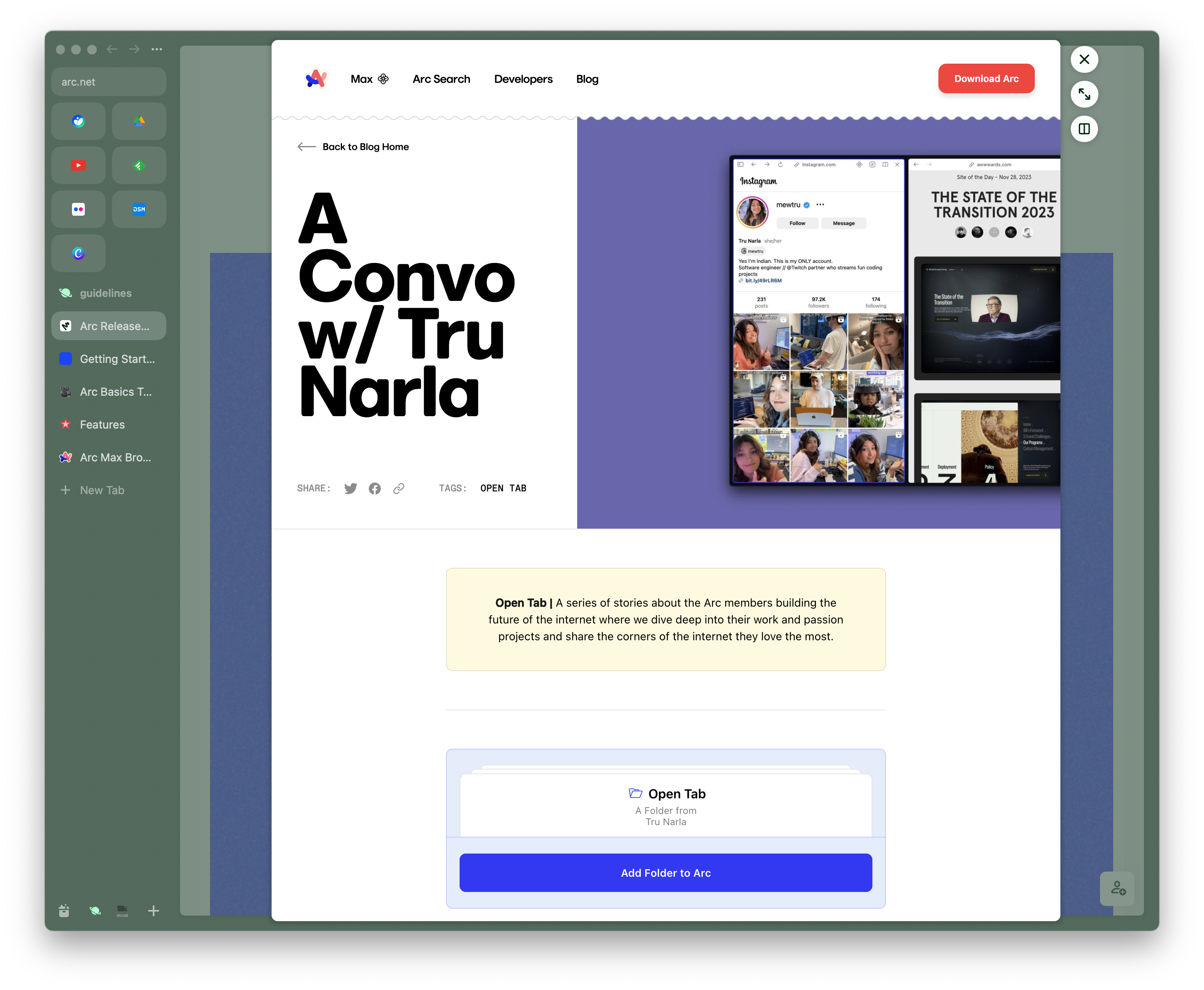Click the Blog navigation link

pos(587,79)
